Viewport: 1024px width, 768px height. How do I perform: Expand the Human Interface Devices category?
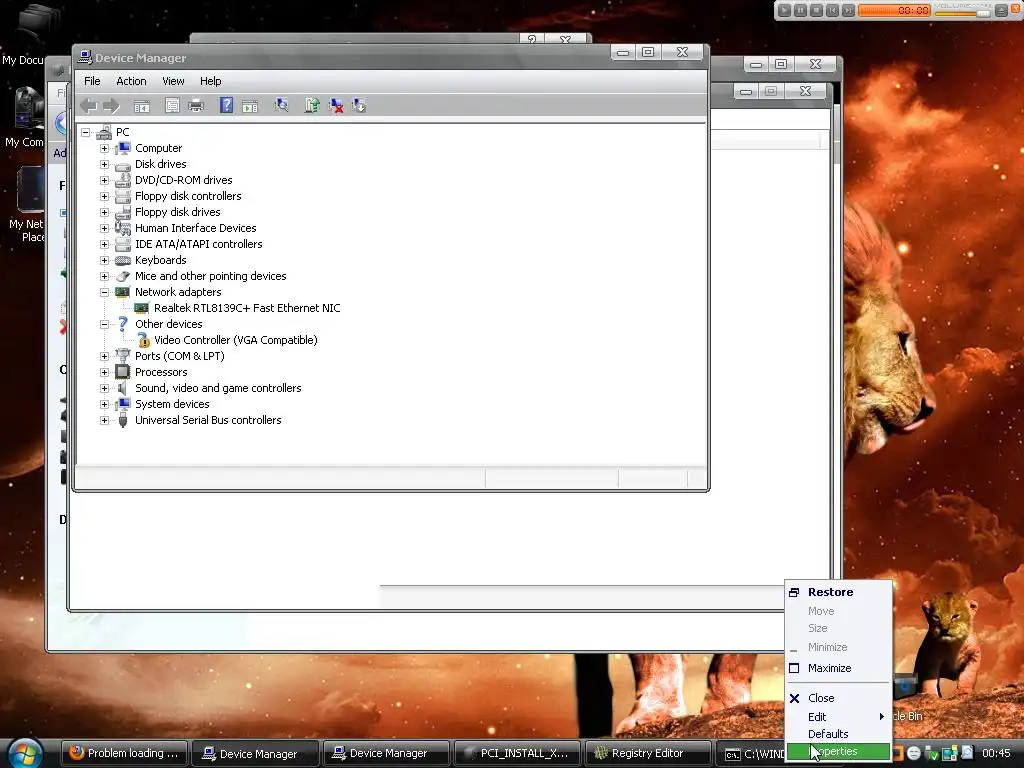click(104, 228)
